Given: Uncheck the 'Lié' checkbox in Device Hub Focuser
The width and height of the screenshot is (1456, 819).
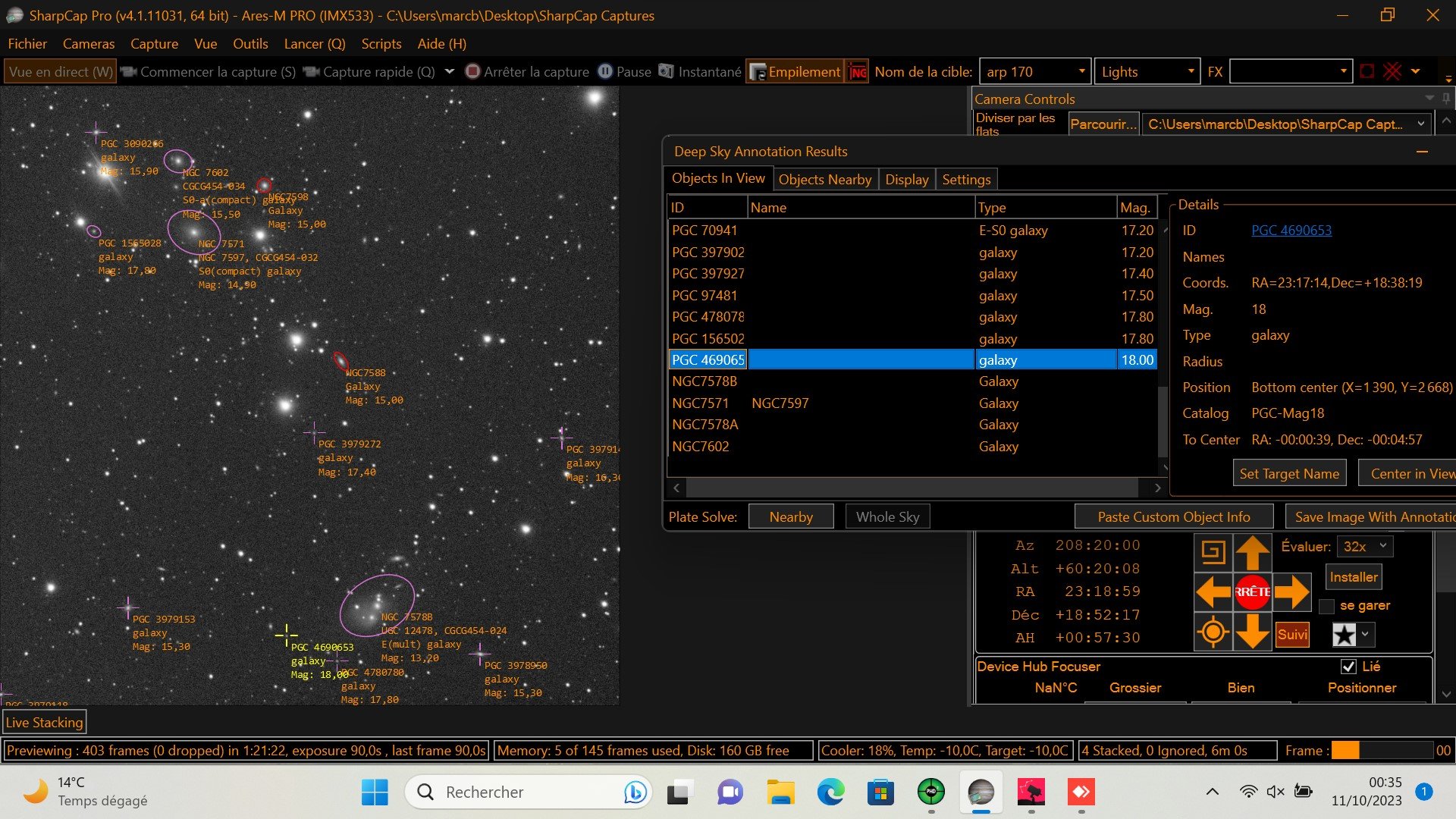Looking at the screenshot, I should (1348, 667).
